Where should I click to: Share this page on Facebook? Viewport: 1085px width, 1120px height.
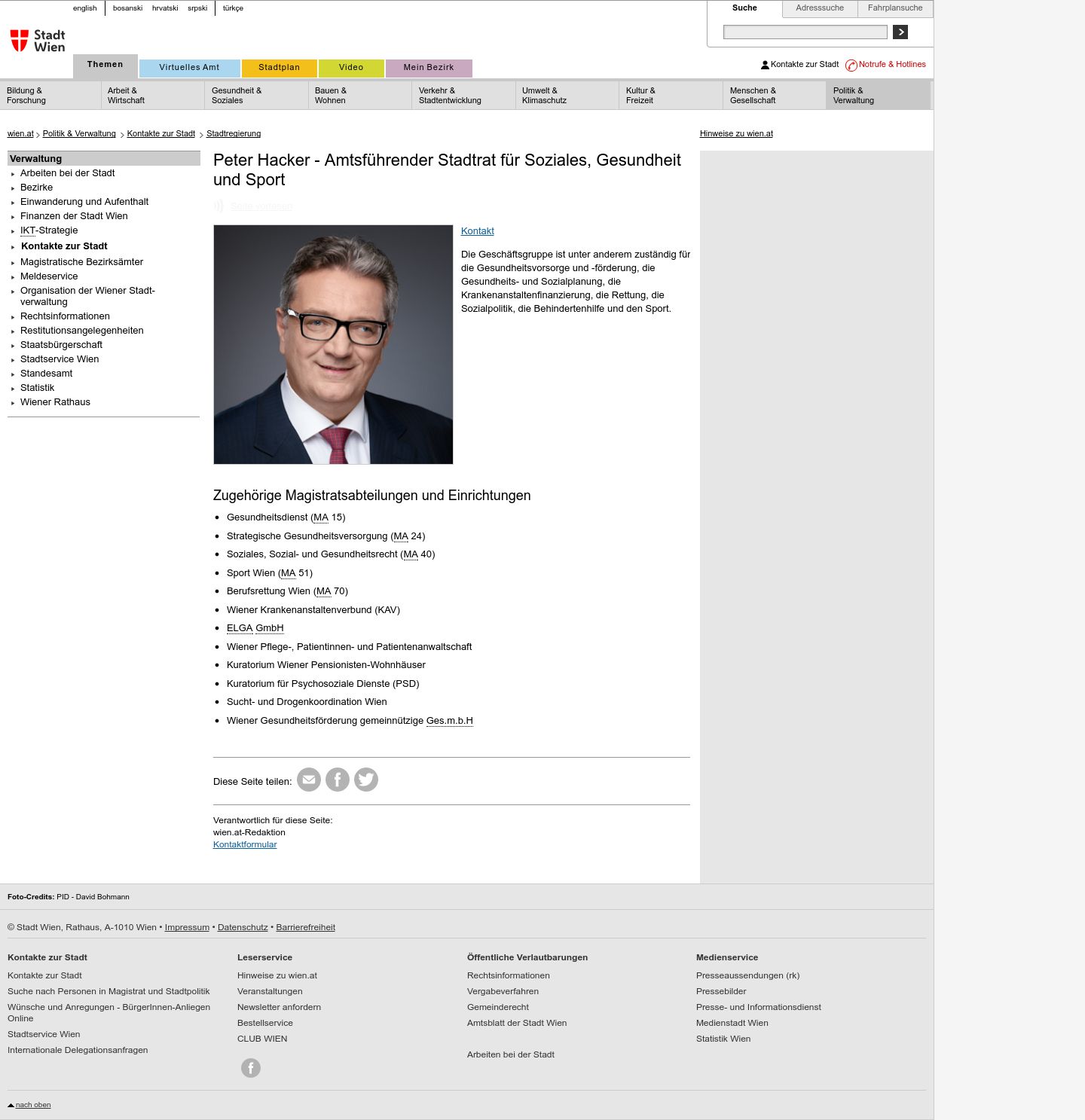[x=338, y=780]
